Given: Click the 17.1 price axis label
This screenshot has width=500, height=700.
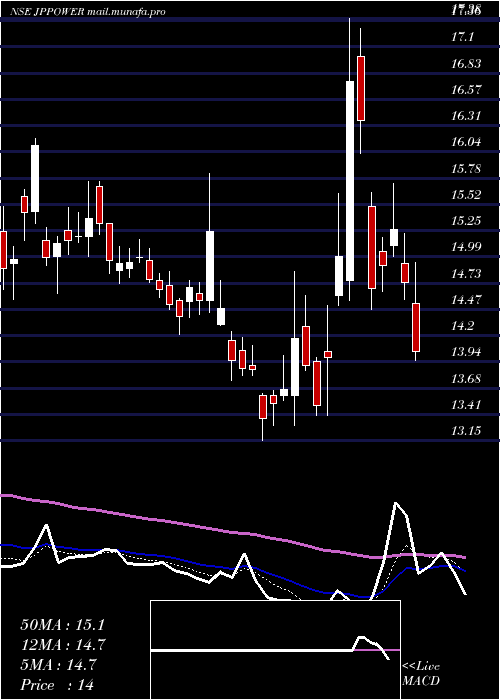Looking at the screenshot, I should tap(462, 37).
